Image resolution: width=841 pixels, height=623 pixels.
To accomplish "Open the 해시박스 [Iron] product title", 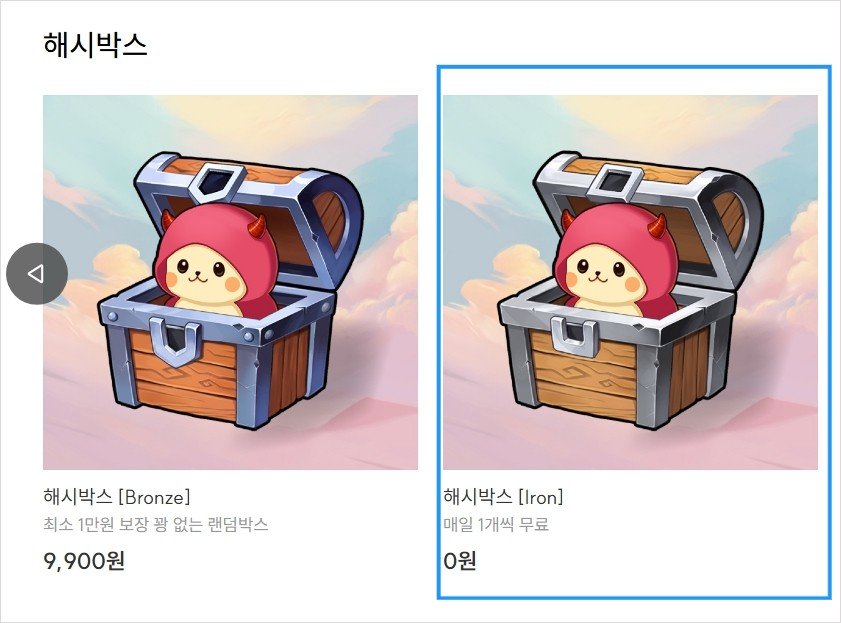I will (503, 496).
